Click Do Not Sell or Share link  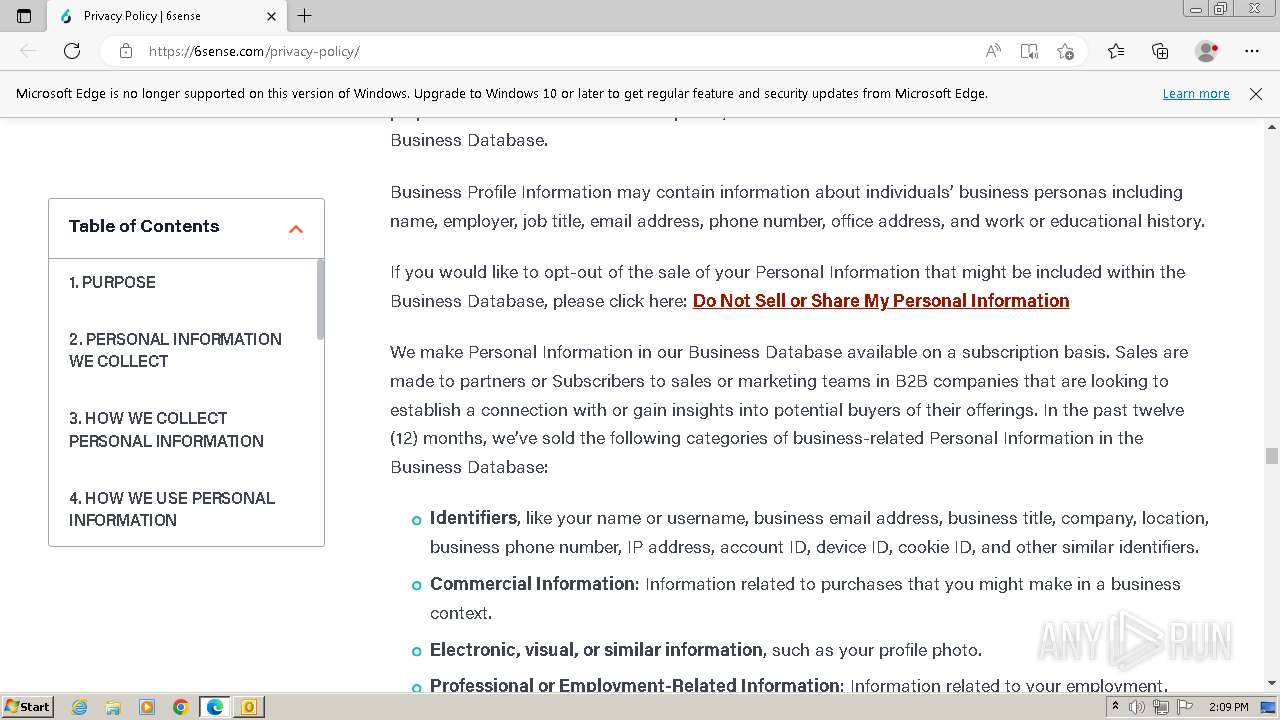tap(881, 301)
